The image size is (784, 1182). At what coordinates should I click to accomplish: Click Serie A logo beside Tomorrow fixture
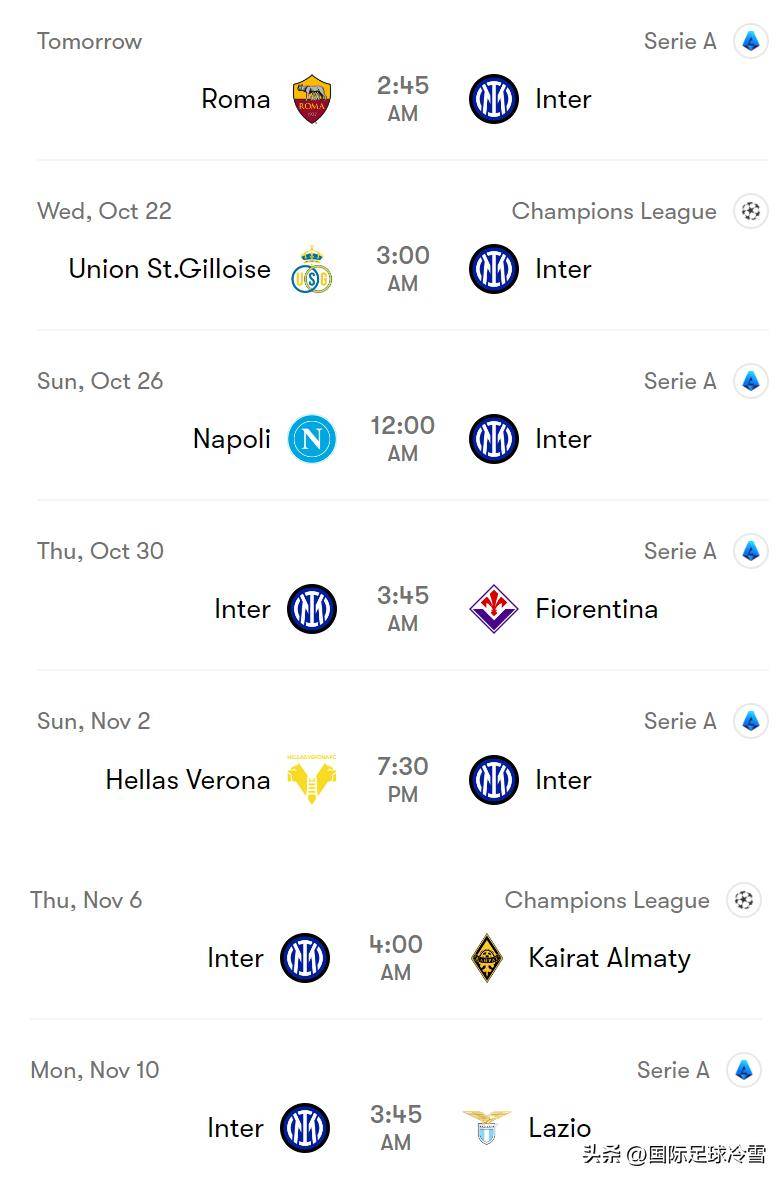click(751, 41)
